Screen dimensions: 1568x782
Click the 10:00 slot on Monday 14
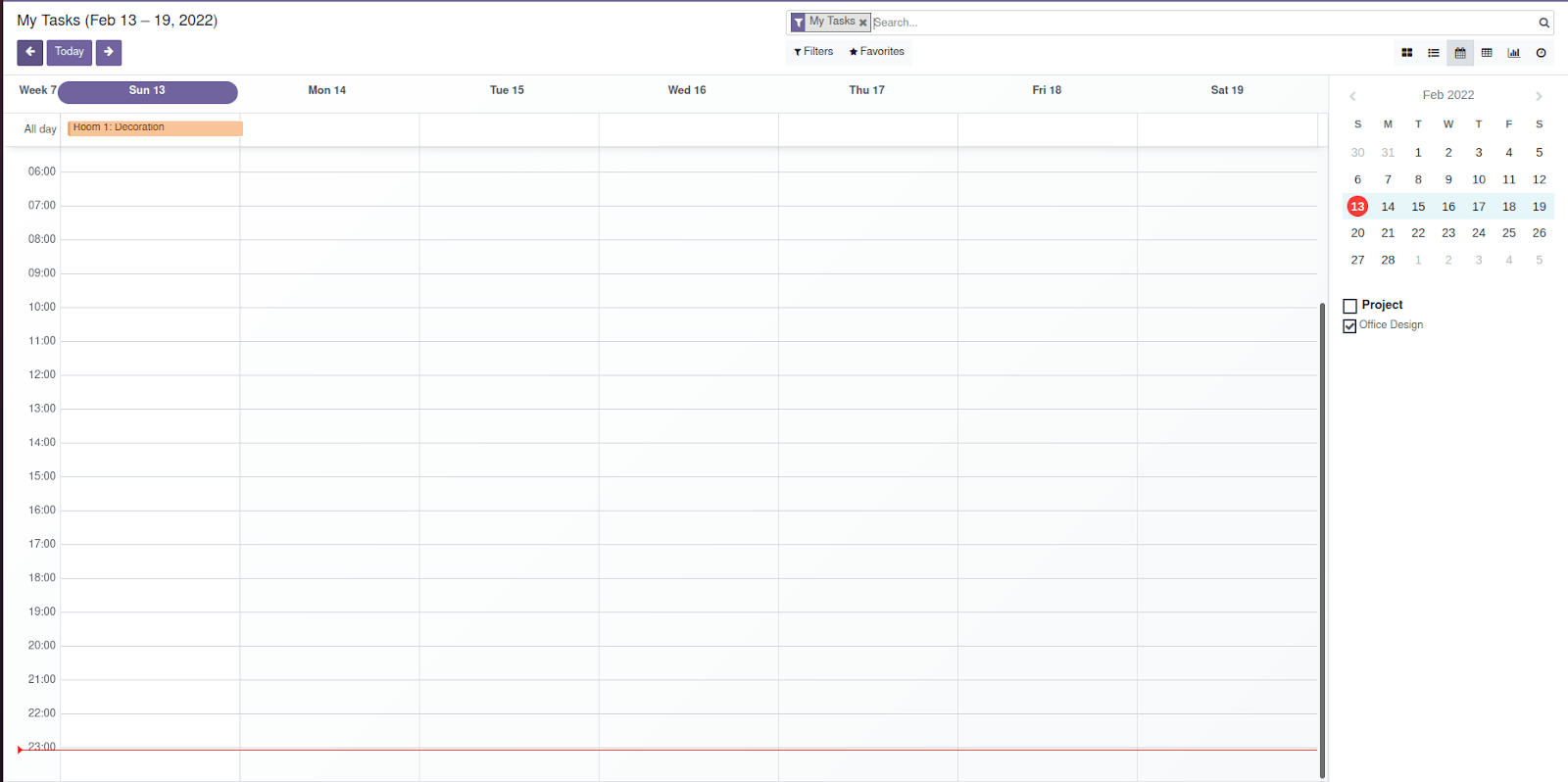329,324
